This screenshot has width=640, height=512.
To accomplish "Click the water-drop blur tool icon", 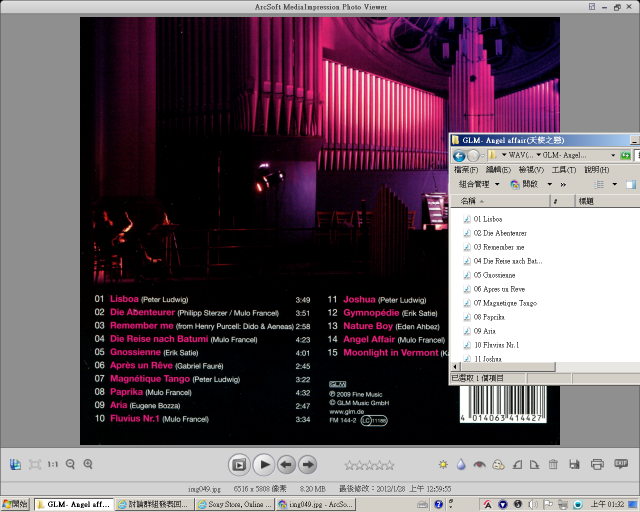I will coord(461,465).
